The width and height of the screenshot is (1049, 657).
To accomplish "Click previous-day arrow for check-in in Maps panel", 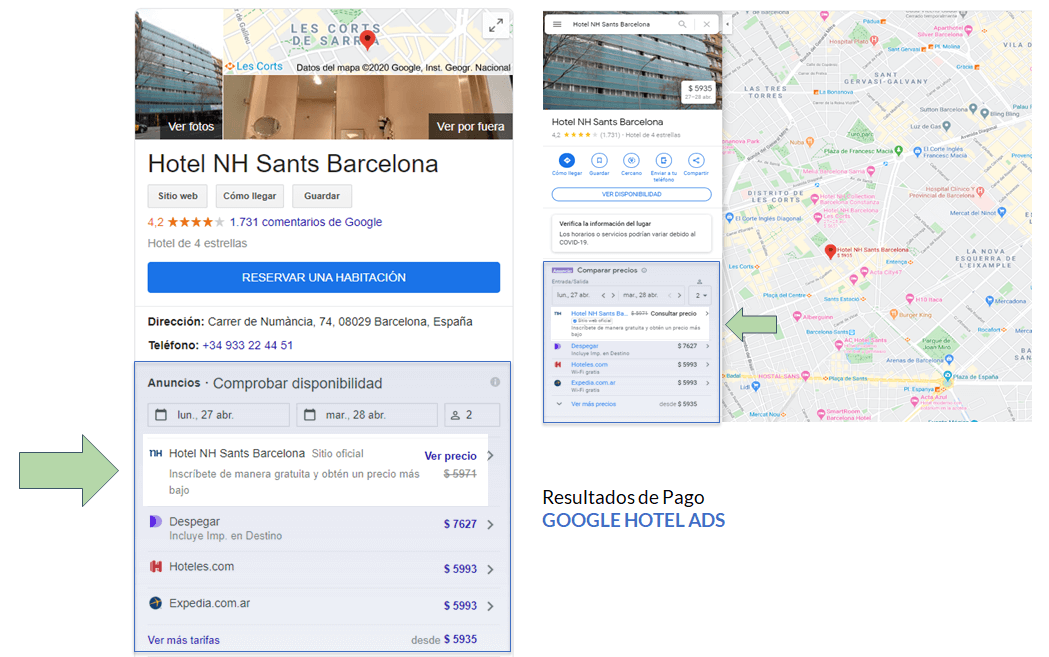I will [603, 295].
